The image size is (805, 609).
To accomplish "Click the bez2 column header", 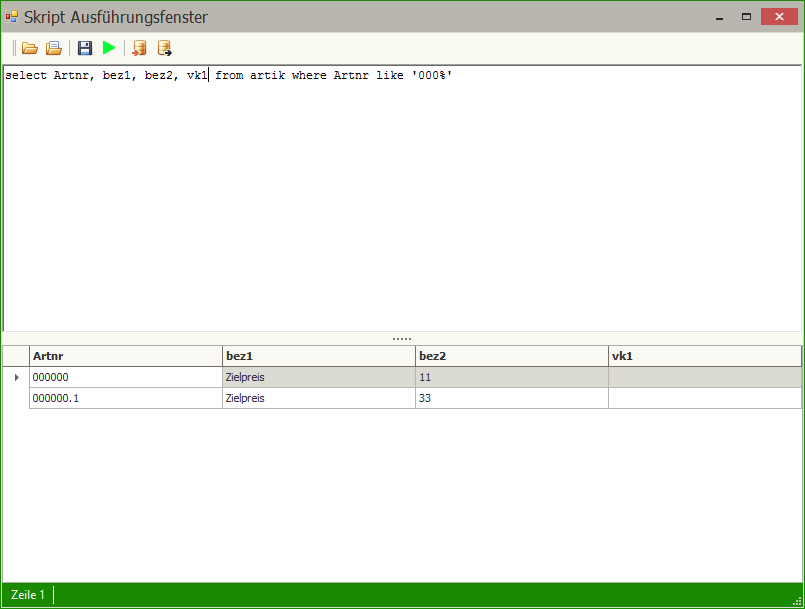I will click(511, 356).
